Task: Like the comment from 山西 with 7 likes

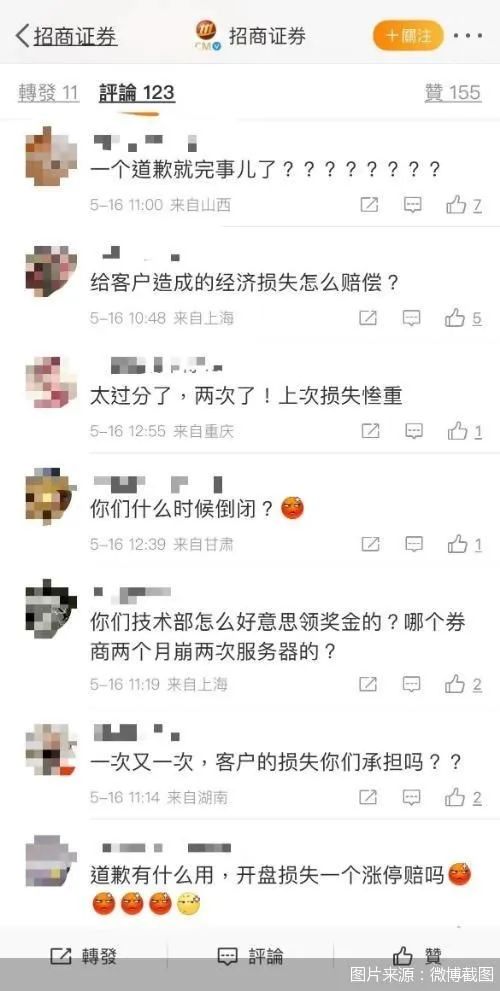Action: (463, 204)
